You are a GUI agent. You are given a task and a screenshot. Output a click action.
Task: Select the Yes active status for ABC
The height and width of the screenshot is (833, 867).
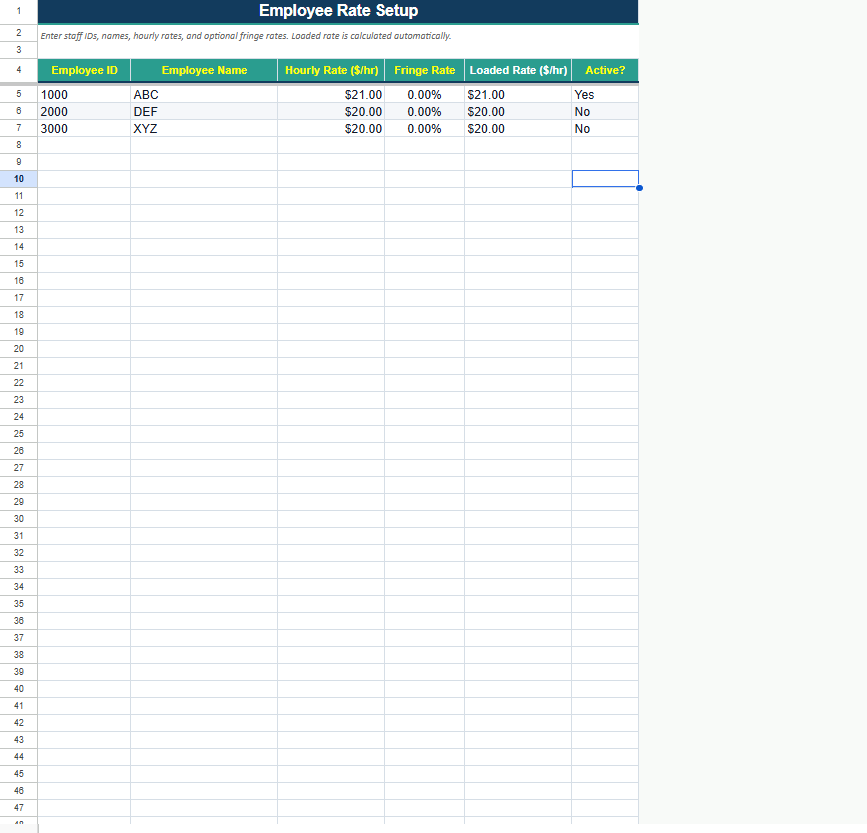point(605,95)
